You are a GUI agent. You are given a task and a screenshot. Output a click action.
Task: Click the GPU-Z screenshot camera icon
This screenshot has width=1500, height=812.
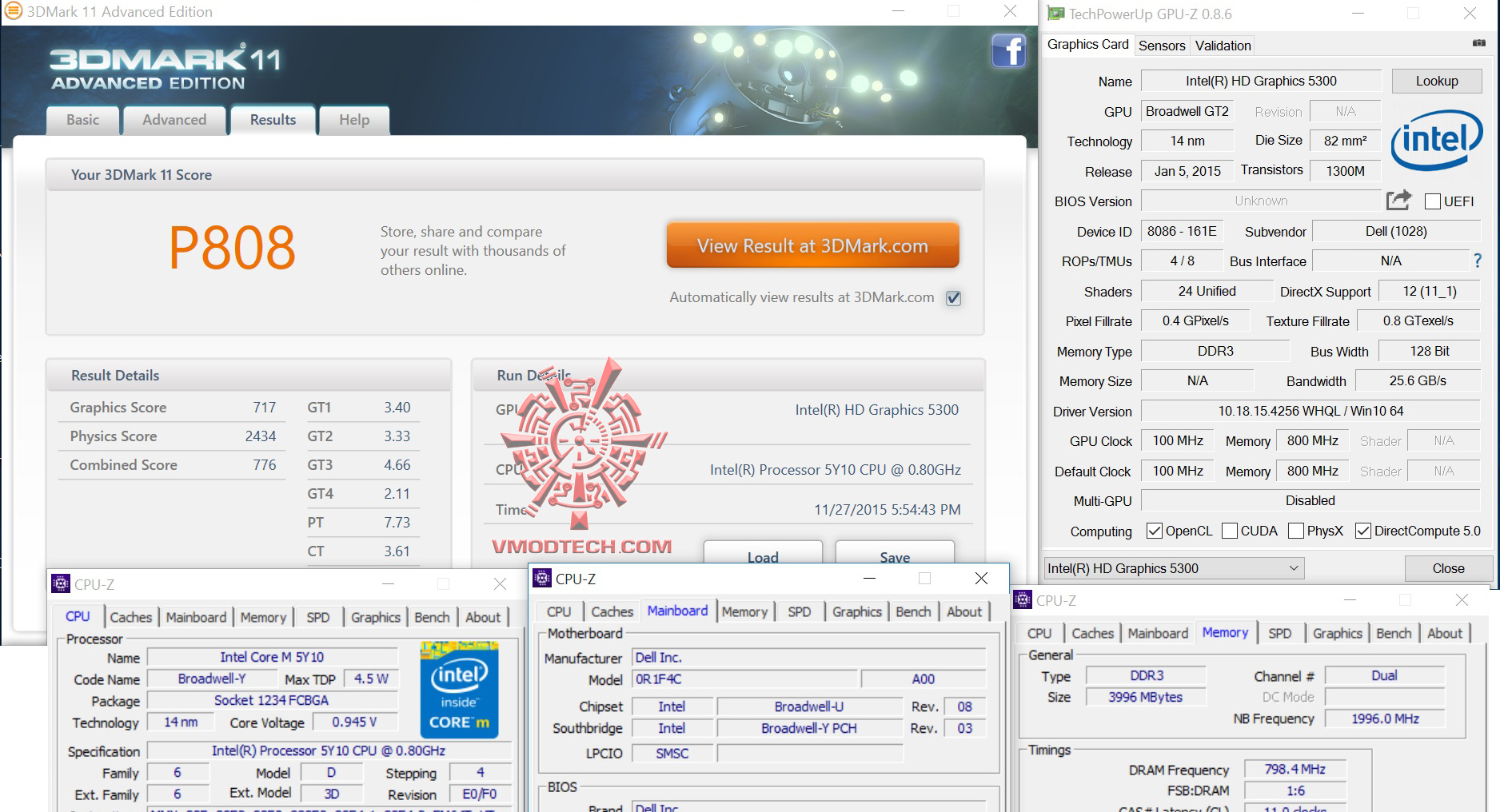(1478, 43)
